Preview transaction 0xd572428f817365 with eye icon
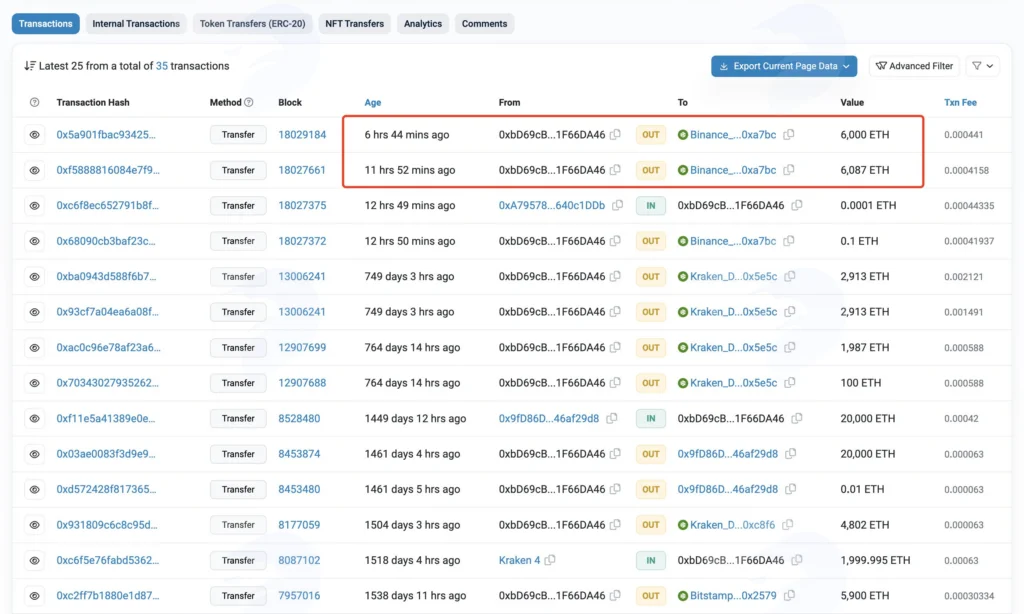This screenshot has width=1024, height=614. [35, 489]
